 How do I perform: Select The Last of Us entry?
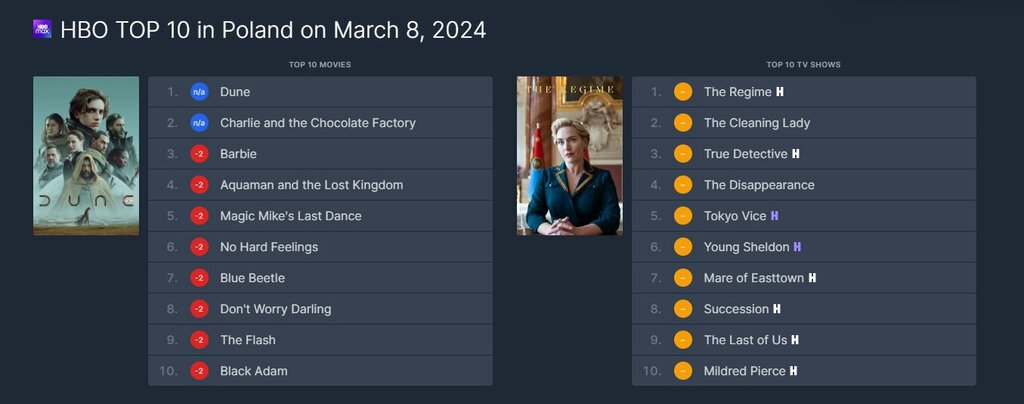(x=804, y=340)
